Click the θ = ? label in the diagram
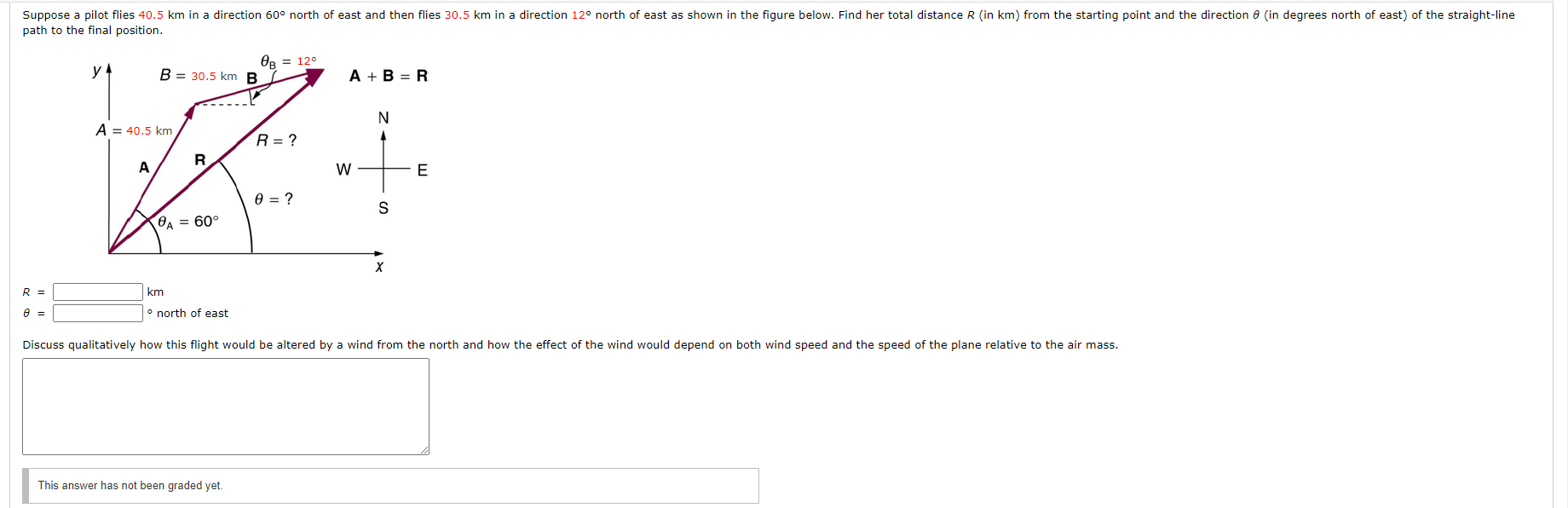Viewport: 1568px width, 508px height. point(274,199)
